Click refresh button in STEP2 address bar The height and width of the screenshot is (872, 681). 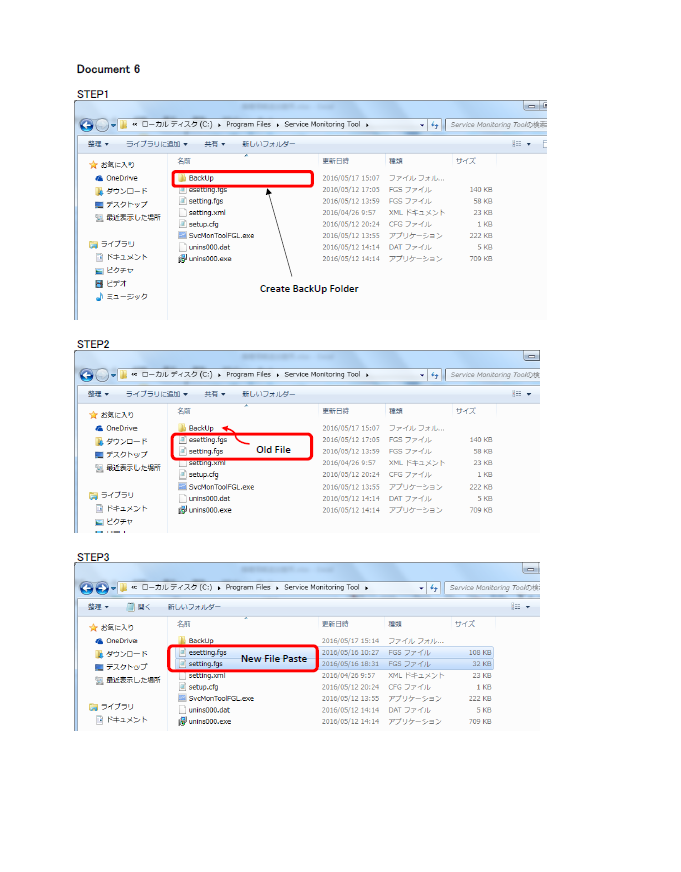coord(435,375)
